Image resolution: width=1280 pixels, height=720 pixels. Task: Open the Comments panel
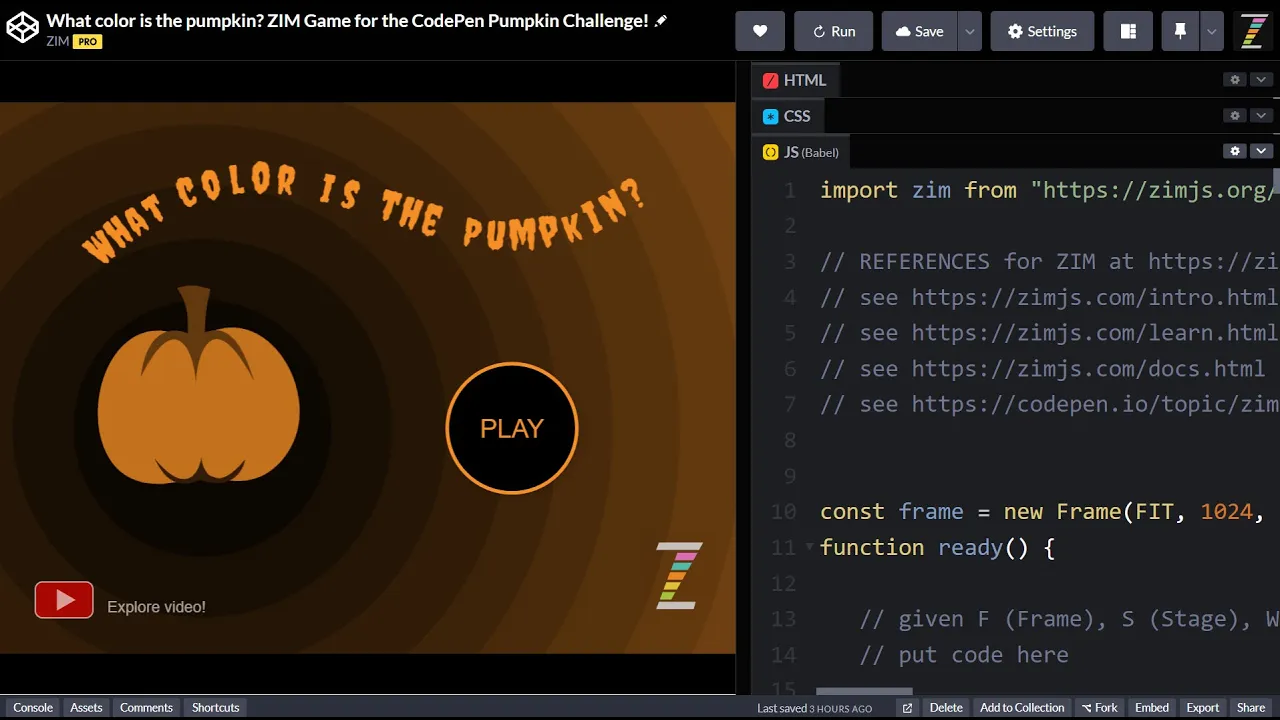pos(146,708)
